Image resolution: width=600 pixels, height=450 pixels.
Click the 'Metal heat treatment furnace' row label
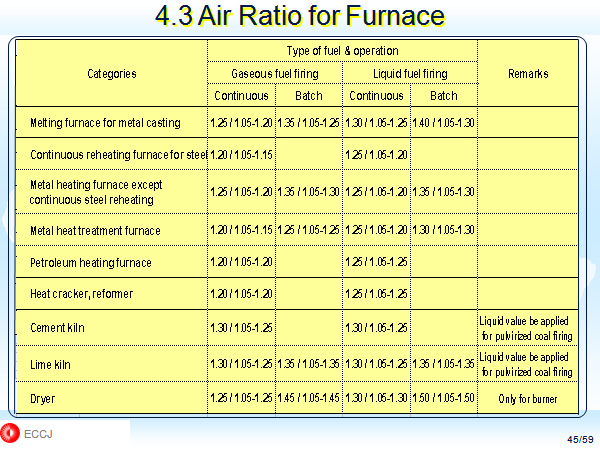[x=96, y=231]
